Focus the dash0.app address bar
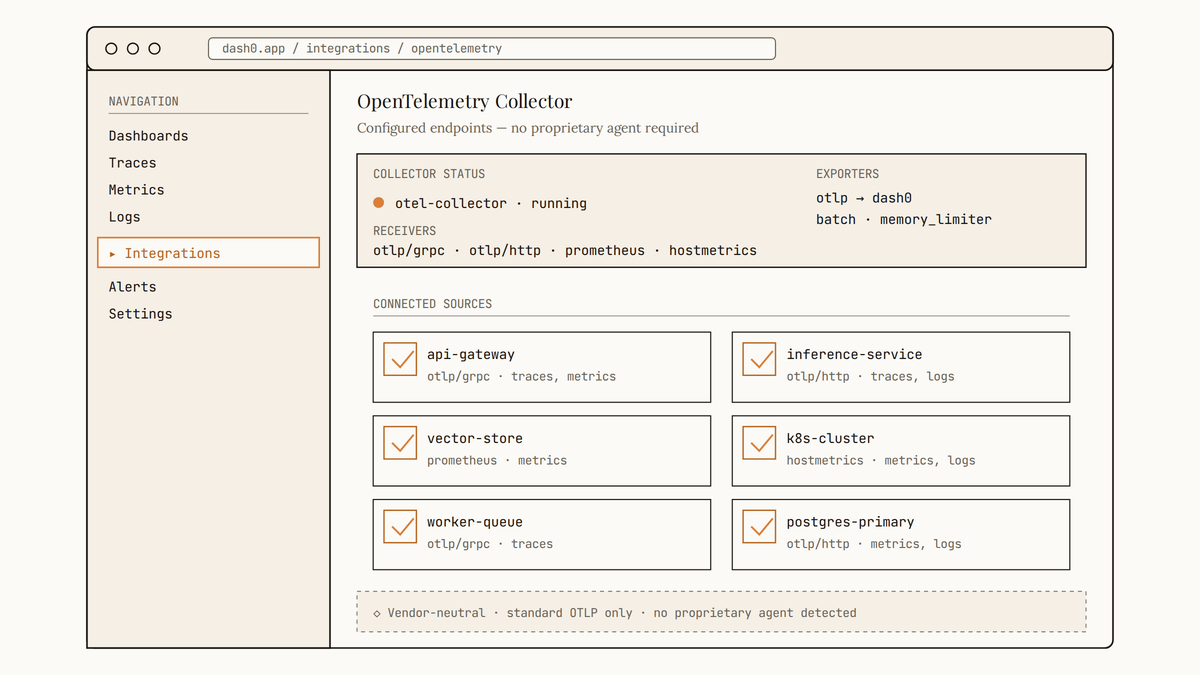 click(x=492, y=48)
